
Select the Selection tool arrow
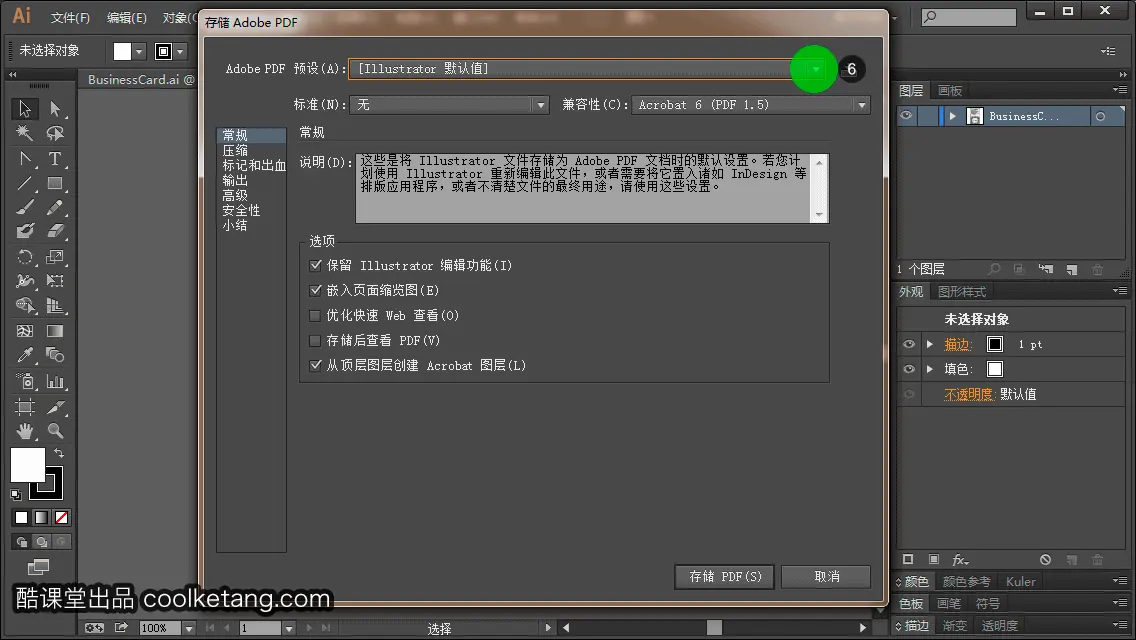(25, 109)
